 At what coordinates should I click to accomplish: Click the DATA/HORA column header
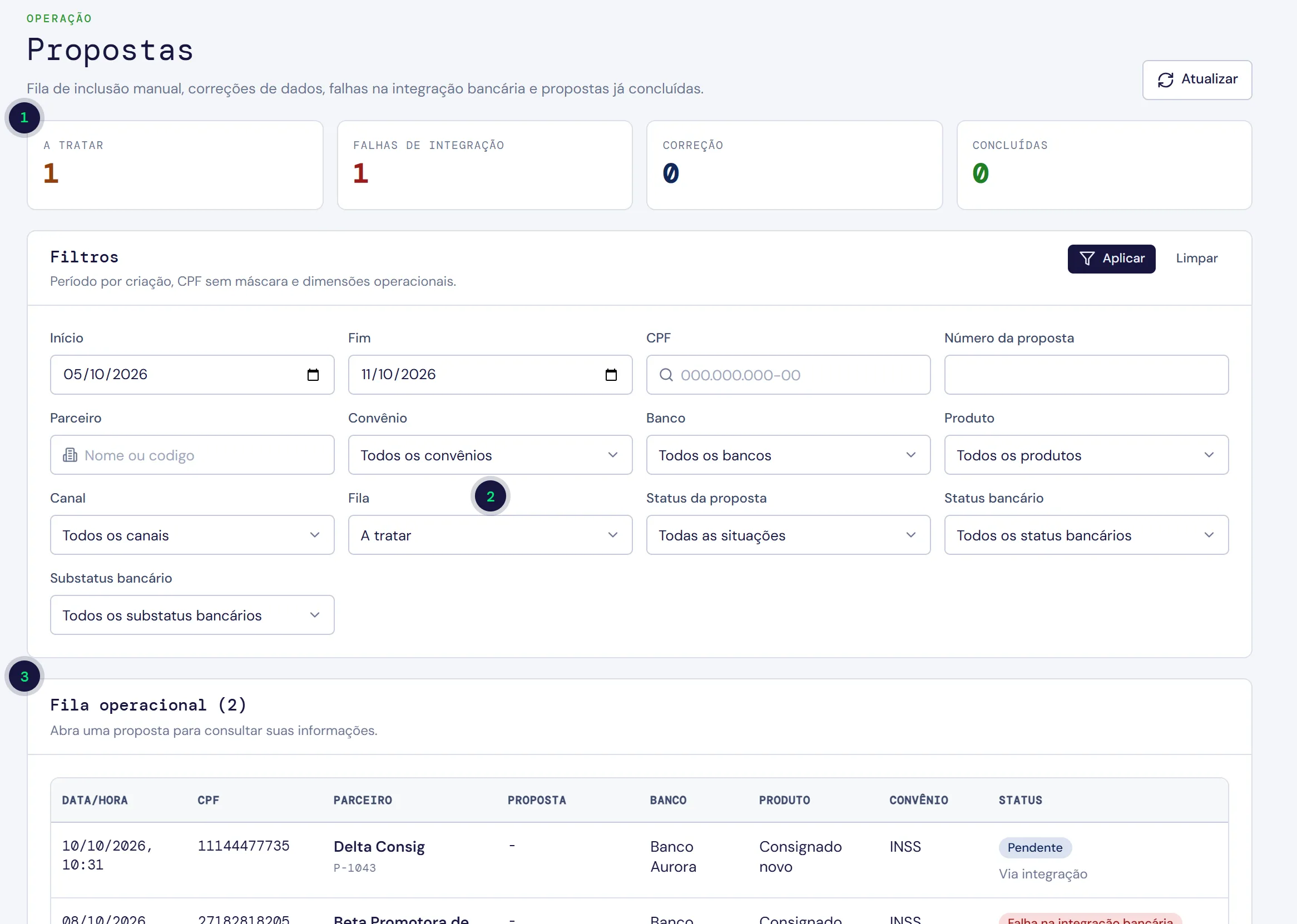95,801
